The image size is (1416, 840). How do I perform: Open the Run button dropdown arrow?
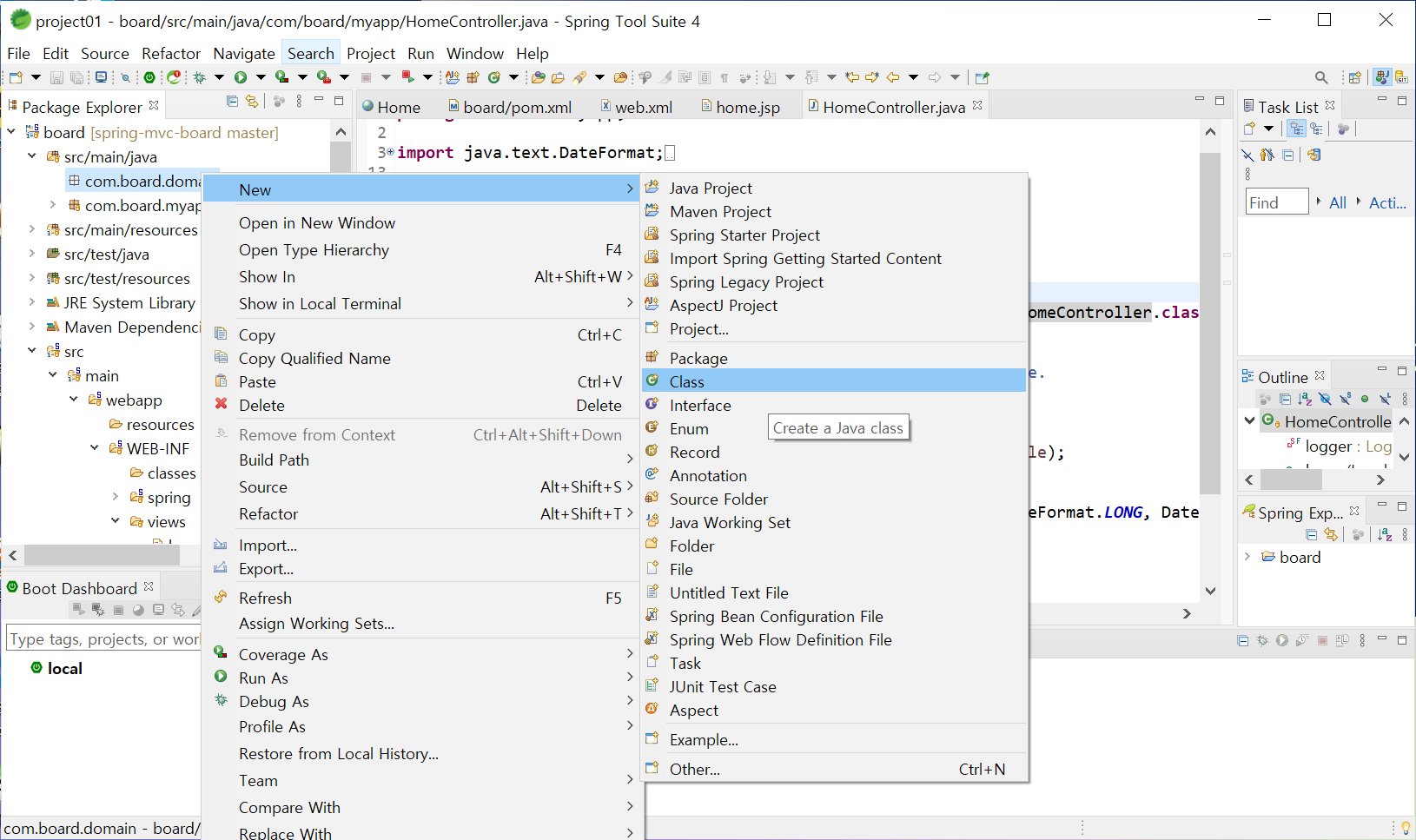pyautogui.click(x=261, y=77)
